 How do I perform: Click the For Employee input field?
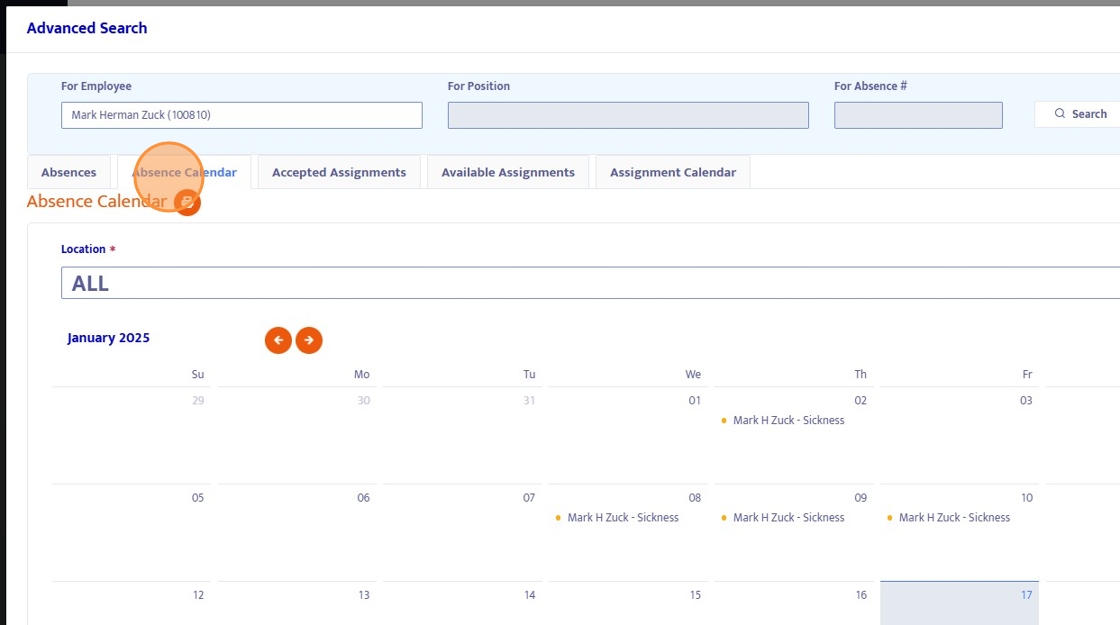click(x=241, y=115)
